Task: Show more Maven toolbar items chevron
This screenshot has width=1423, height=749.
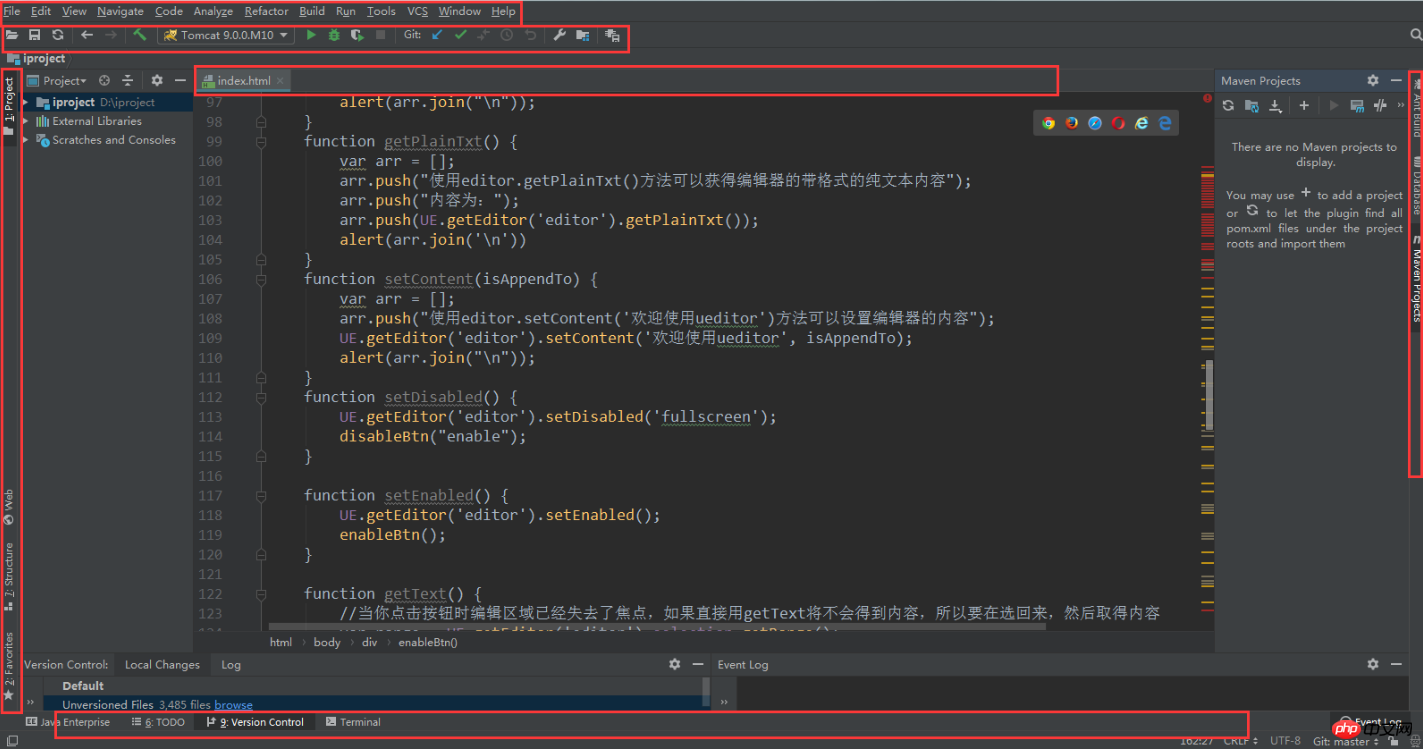Action: point(1400,105)
